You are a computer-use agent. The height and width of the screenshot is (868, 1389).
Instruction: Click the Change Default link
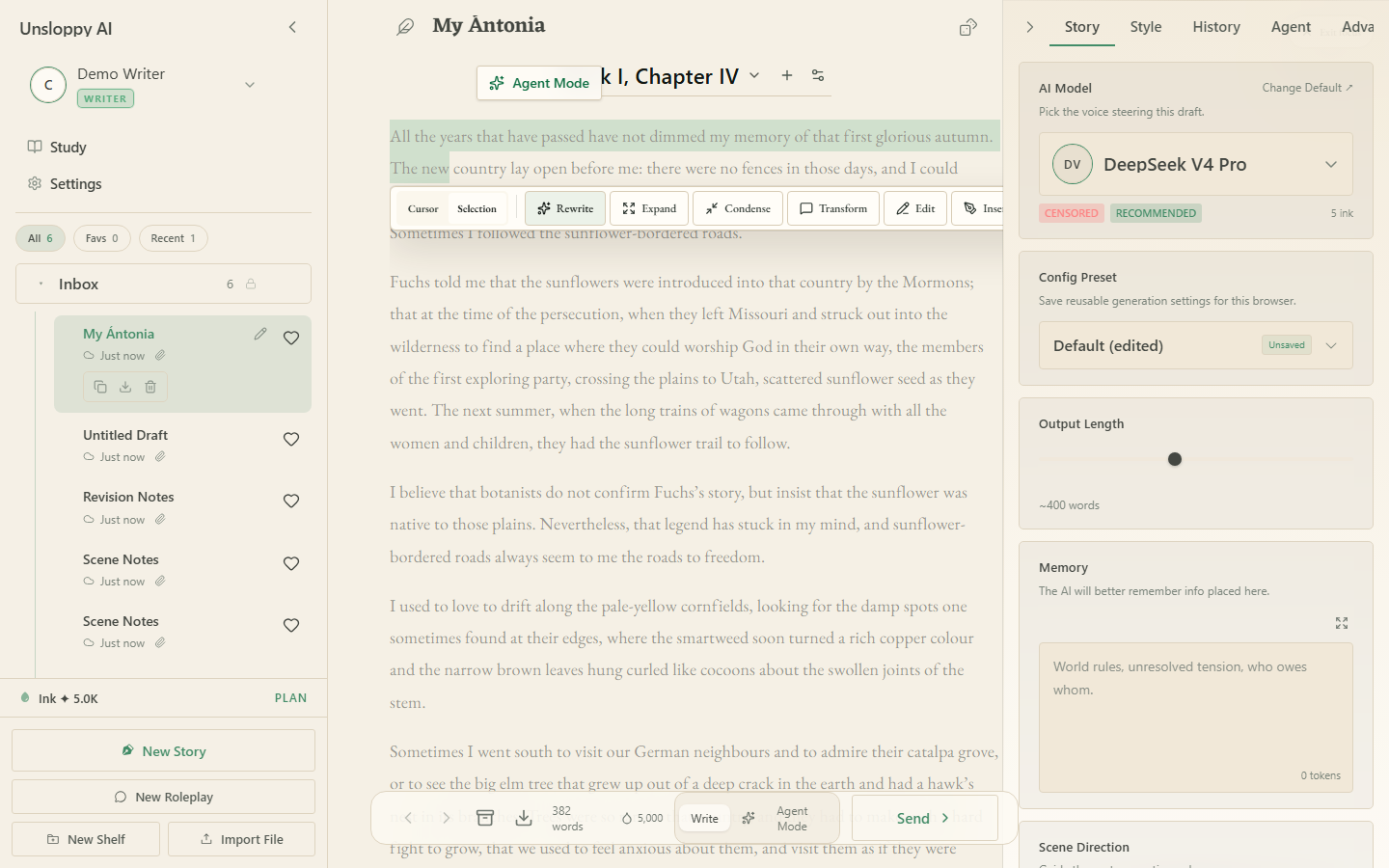pos(1307,88)
